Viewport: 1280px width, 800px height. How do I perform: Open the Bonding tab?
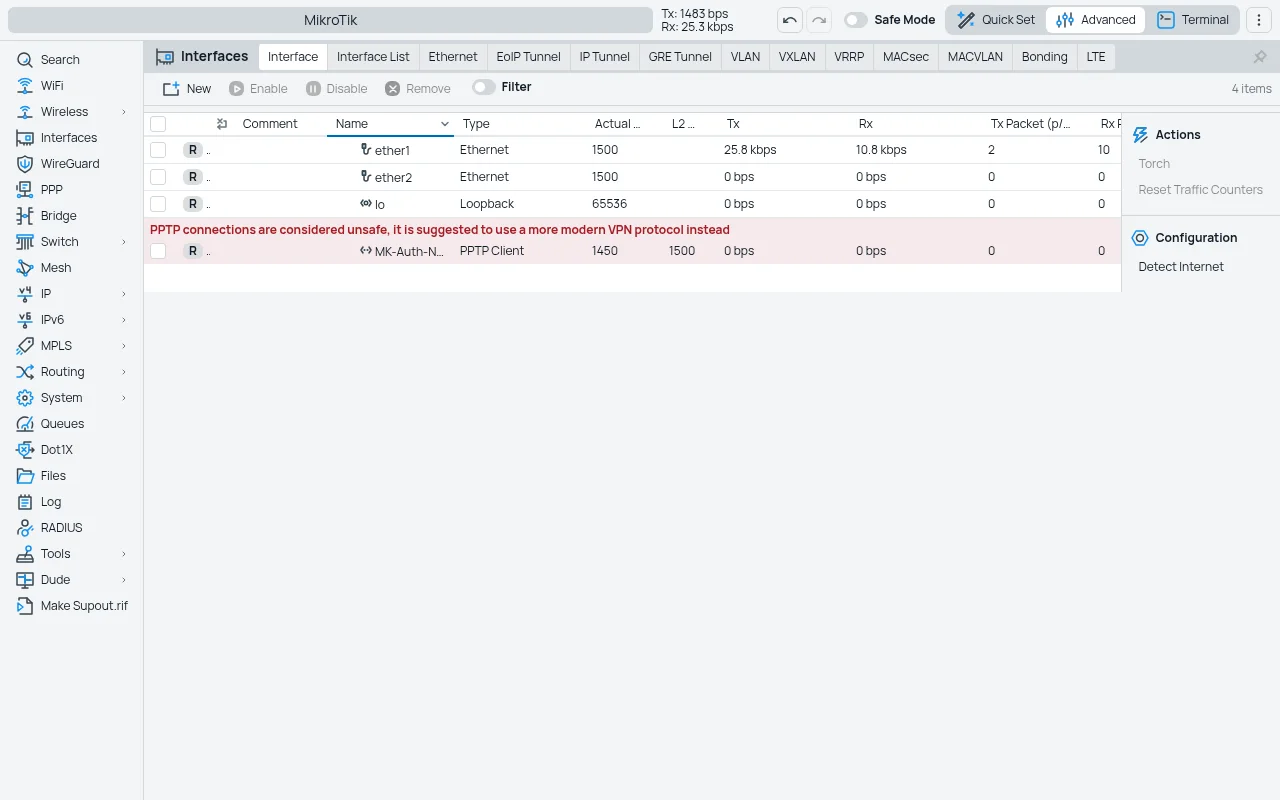(1045, 57)
